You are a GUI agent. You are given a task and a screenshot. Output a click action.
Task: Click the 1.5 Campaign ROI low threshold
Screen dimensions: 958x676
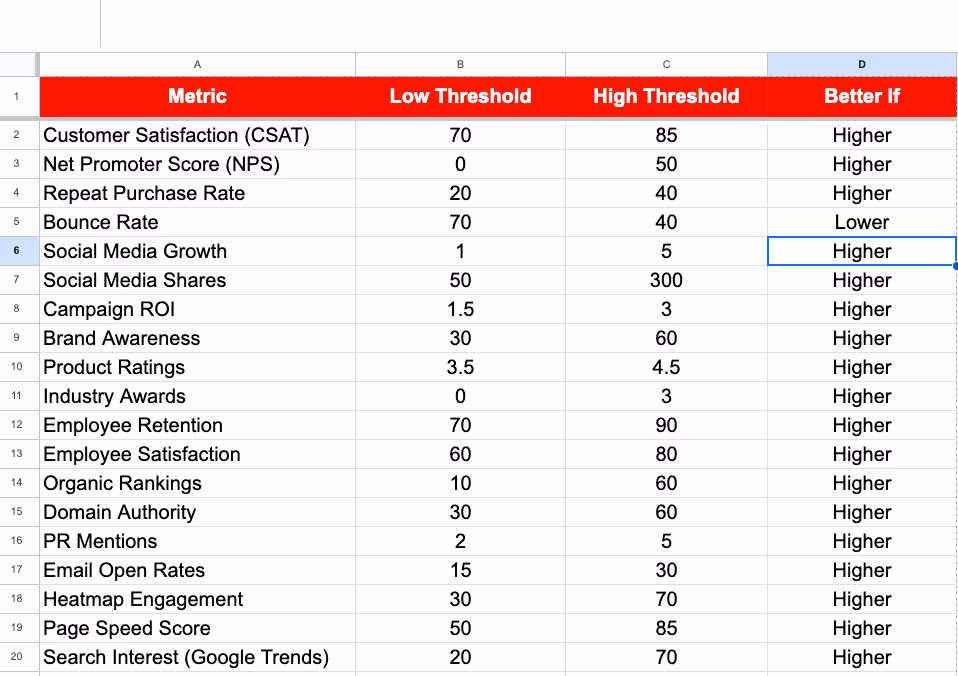click(x=461, y=309)
